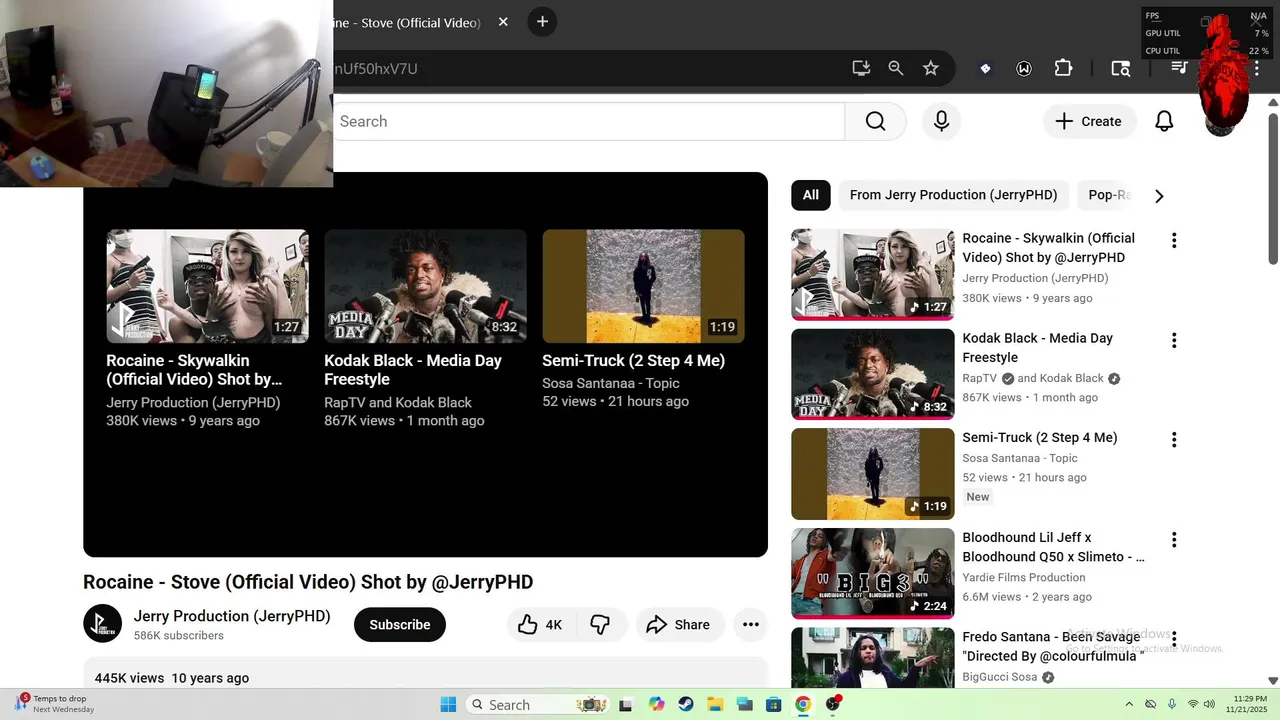Open YouTube notifications bell
1280x720 pixels.
pos(1164,121)
